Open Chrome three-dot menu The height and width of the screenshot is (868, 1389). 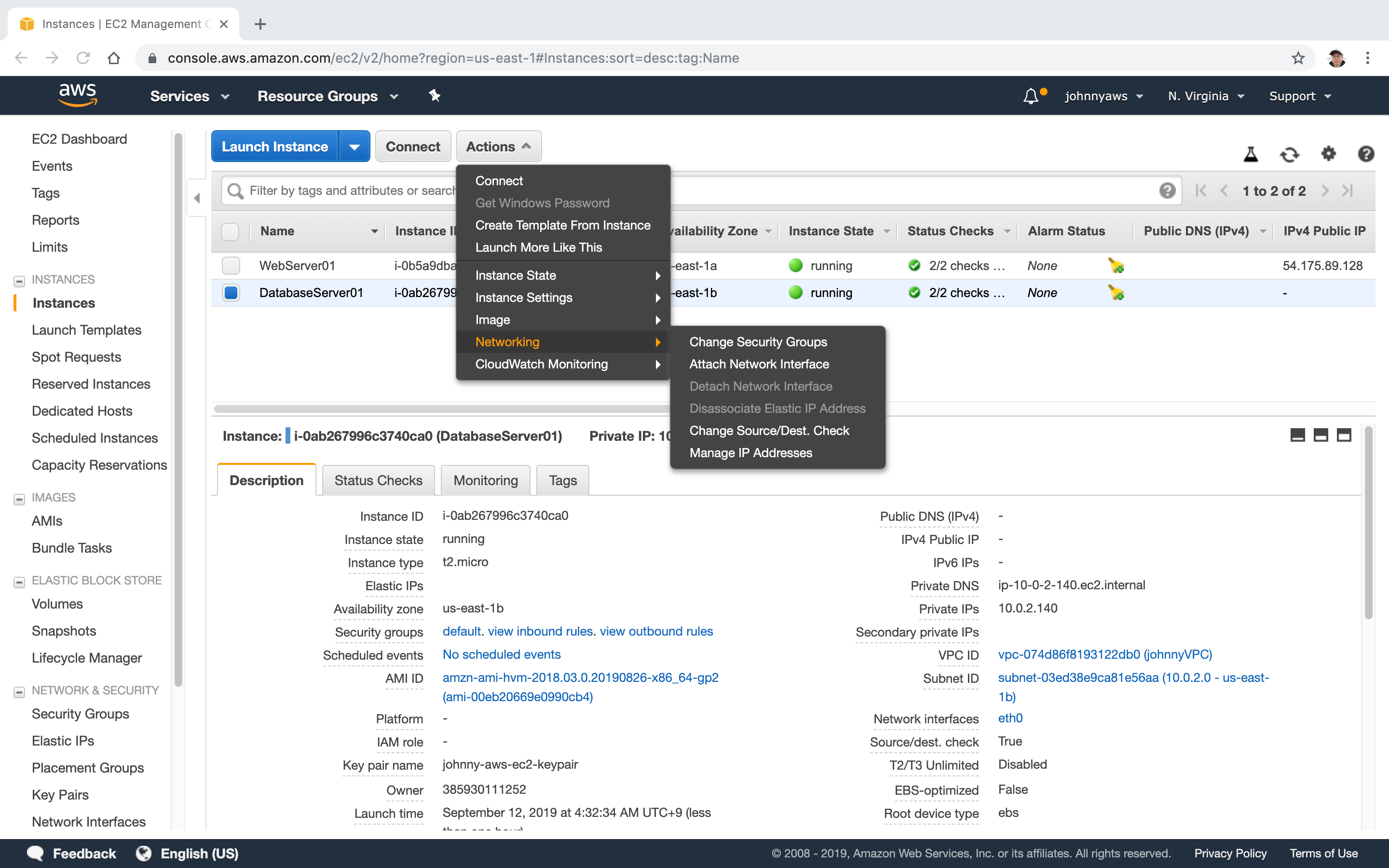[1368, 58]
